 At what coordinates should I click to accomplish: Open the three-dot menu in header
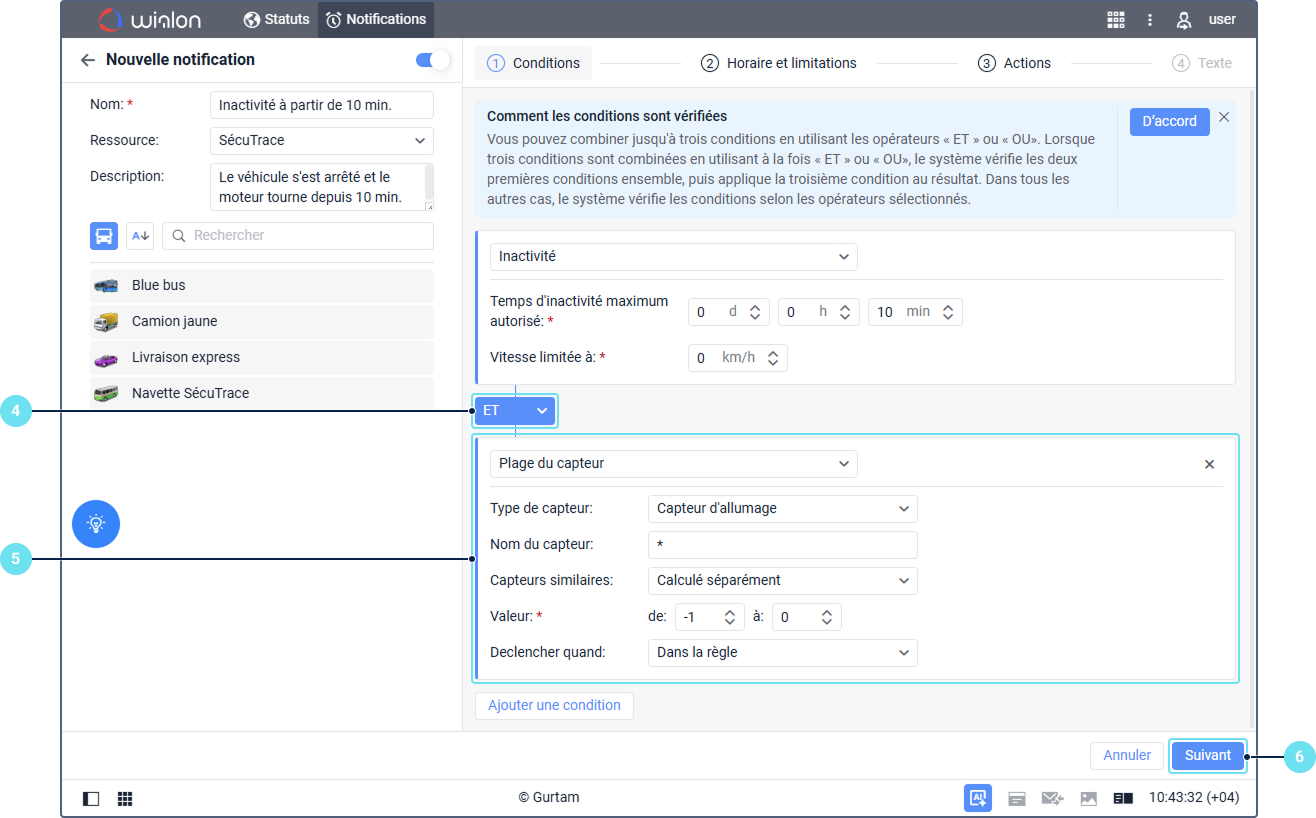(1150, 19)
